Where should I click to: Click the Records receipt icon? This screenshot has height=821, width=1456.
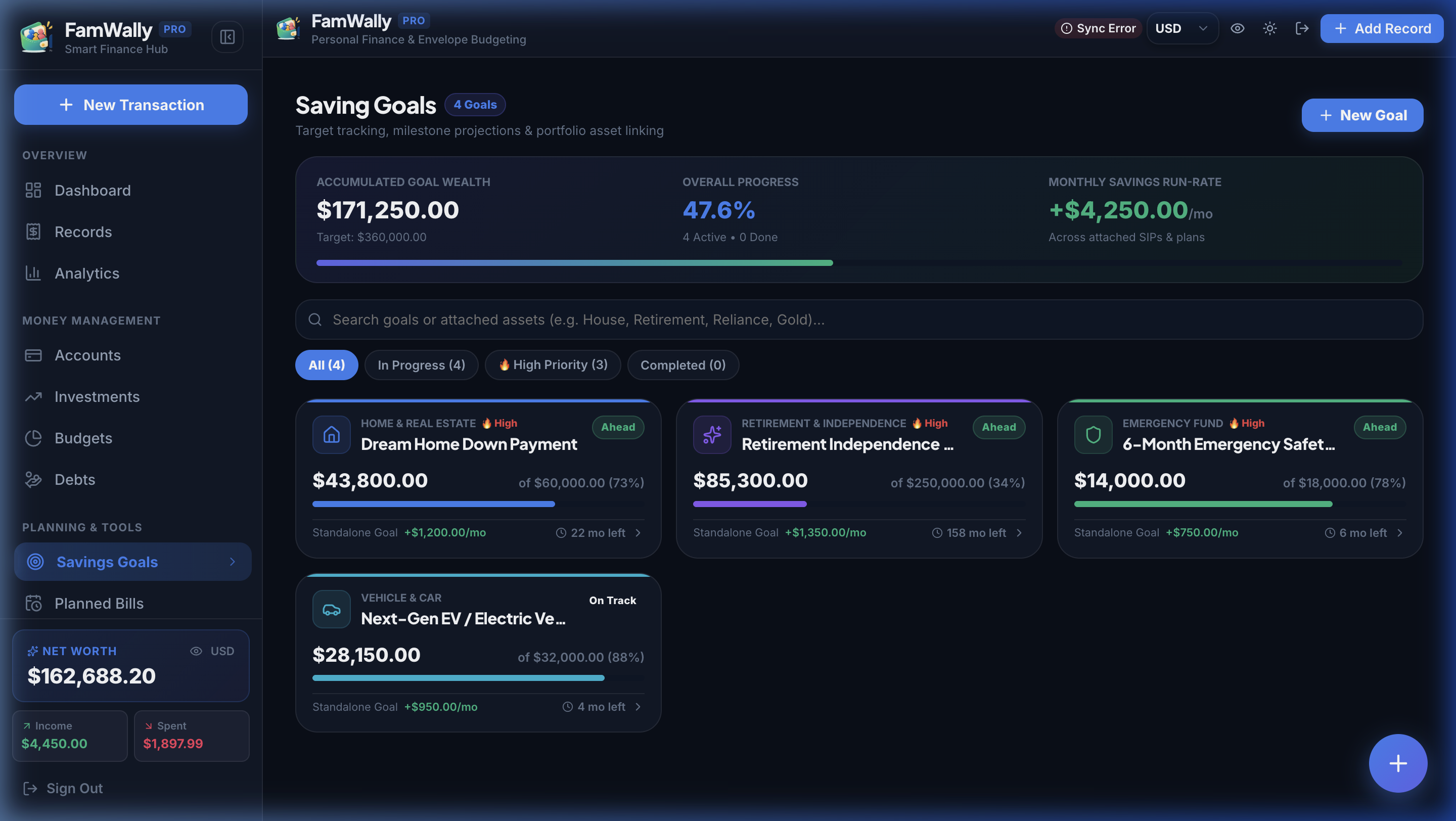33,232
